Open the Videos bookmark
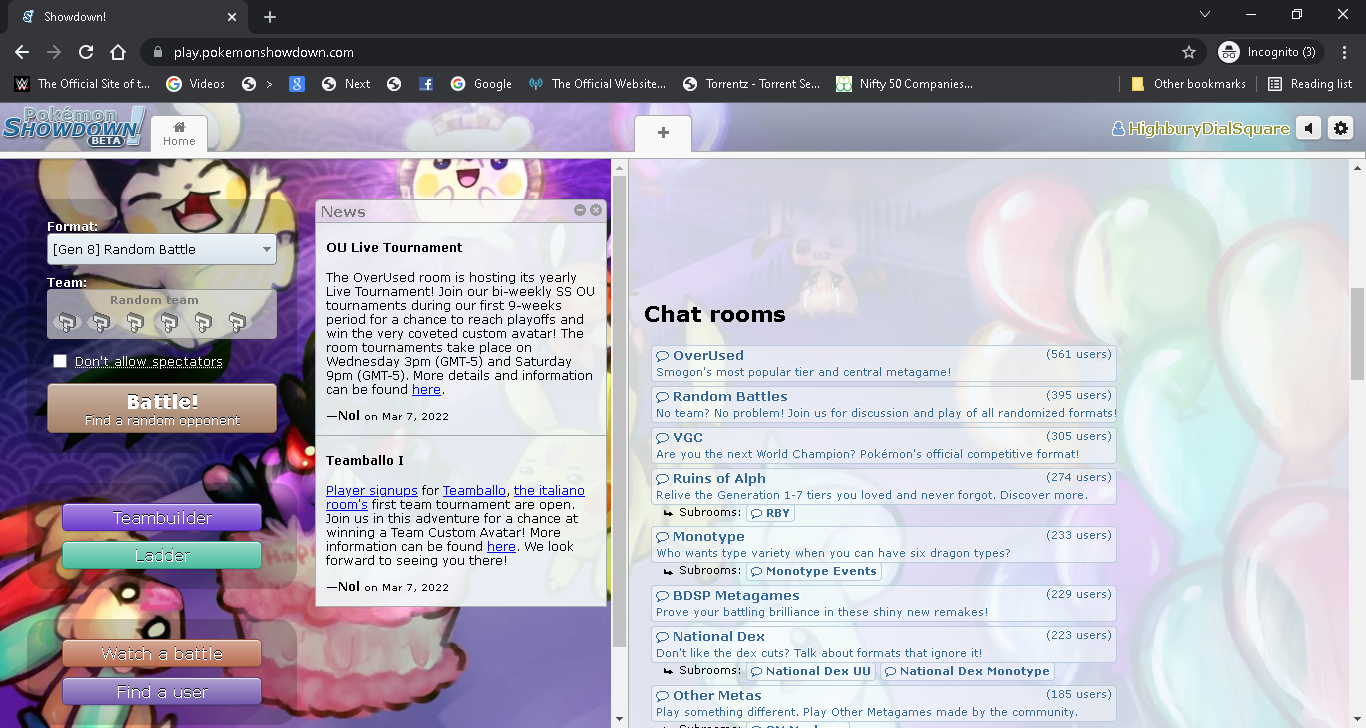The width and height of the screenshot is (1366, 728). coord(196,84)
